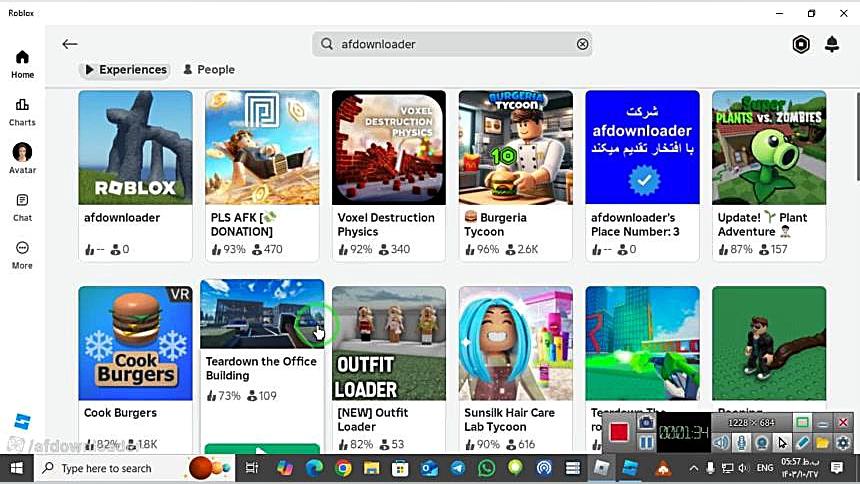Open the Cook Burgers VR thumbnail
Screen dimensions: 860x484
(x=135, y=343)
